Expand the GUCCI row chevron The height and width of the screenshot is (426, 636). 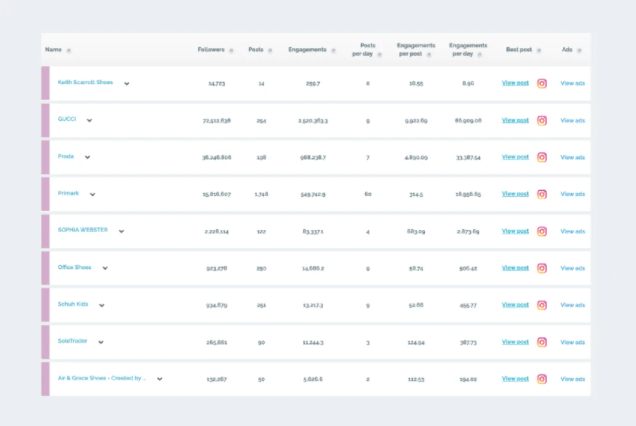(89, 120)
